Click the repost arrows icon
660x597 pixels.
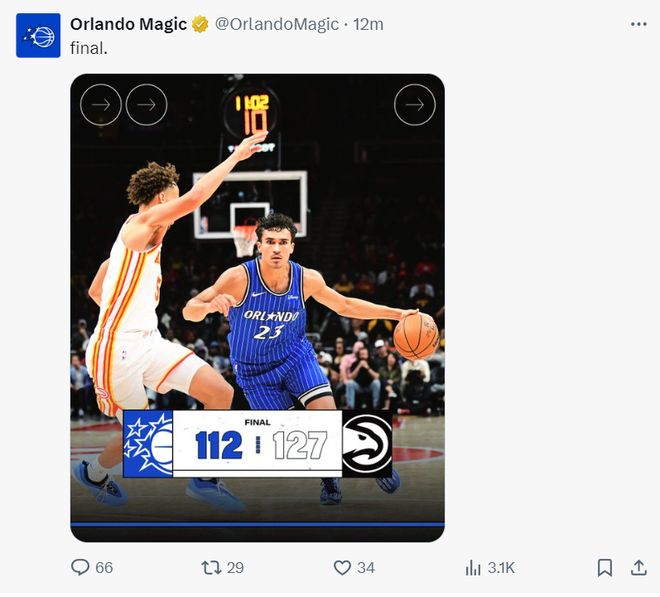tap(211, 567)
